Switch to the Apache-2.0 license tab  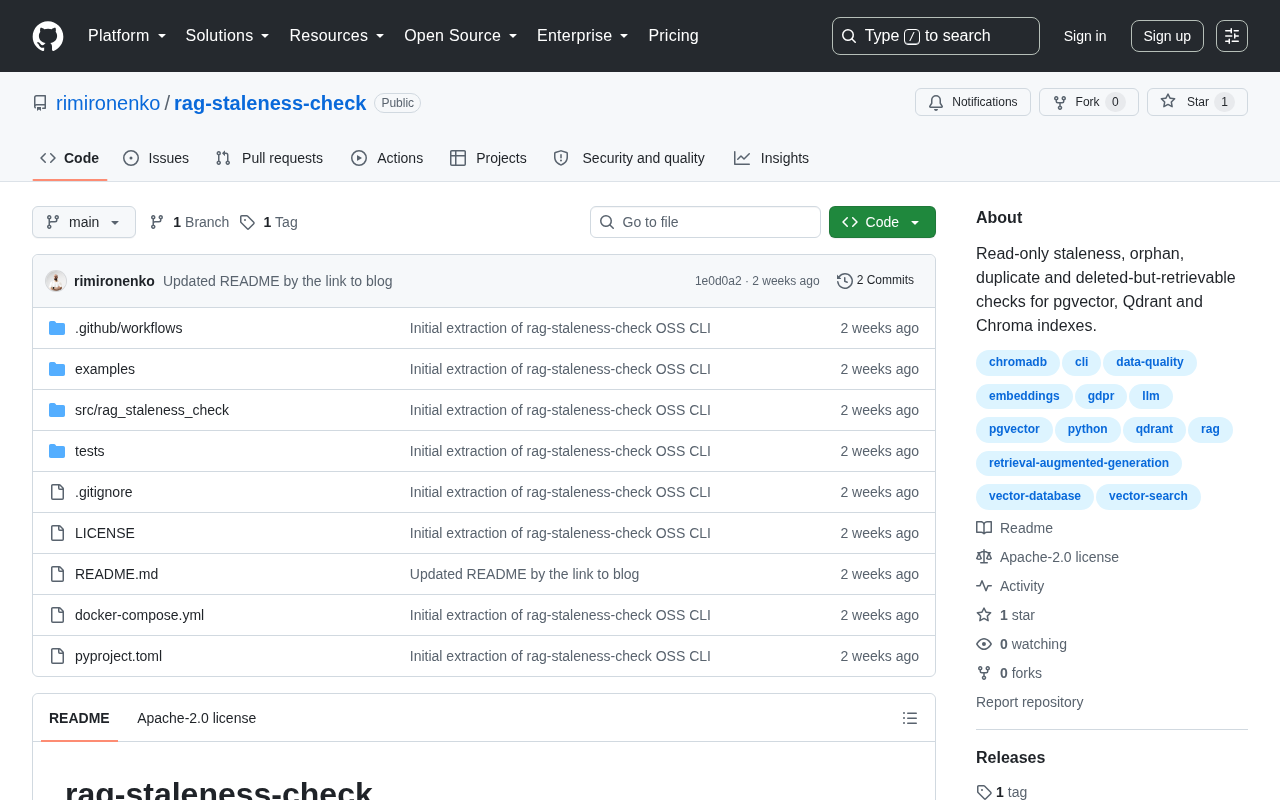tap(196, 718)
